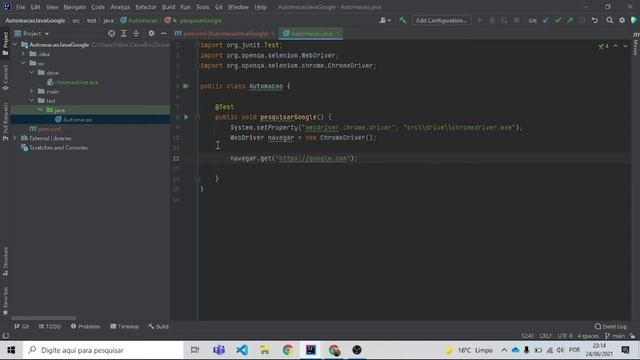Click the Git push arrow icon
The width and height of the screenshot is (640, 360).
point(570,20)
